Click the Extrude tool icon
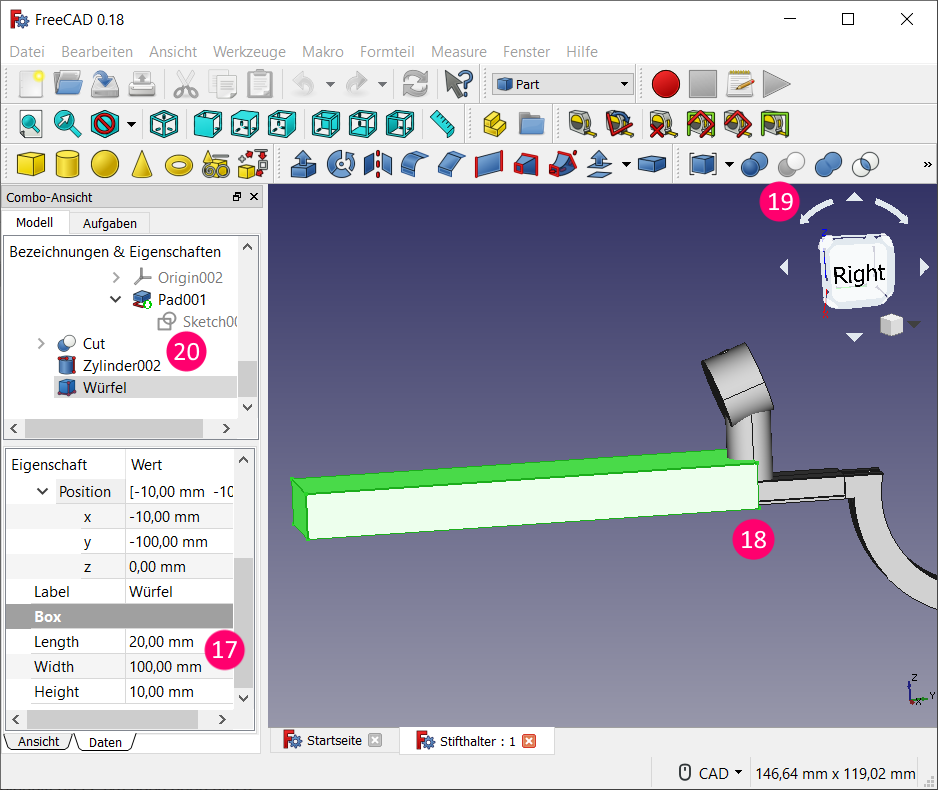The width and height of the screenshot is (938, 790). pos(304,163)
